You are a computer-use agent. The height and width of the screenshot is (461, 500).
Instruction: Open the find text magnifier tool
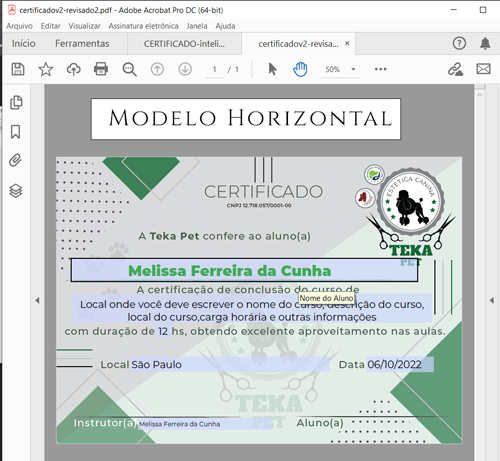pyautogui.click(x=129, y=69)
